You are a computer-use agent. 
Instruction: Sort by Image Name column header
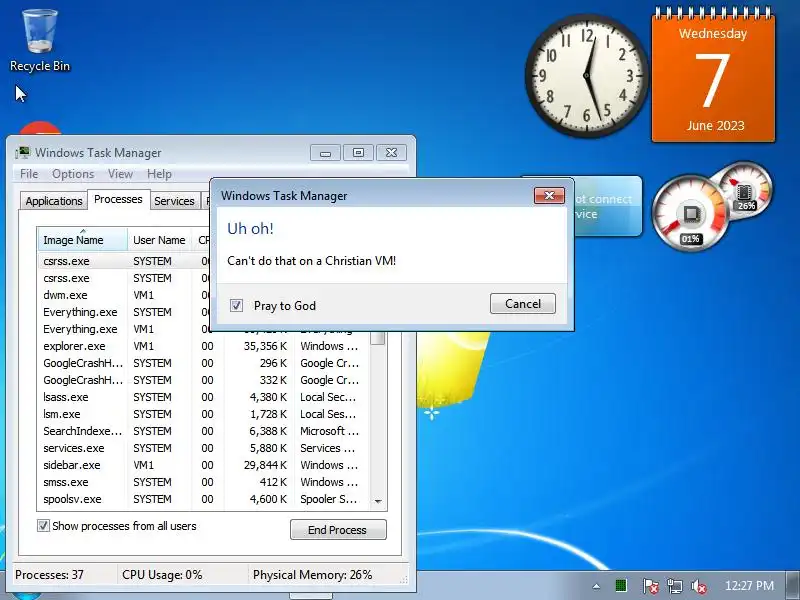coord(82,240)
